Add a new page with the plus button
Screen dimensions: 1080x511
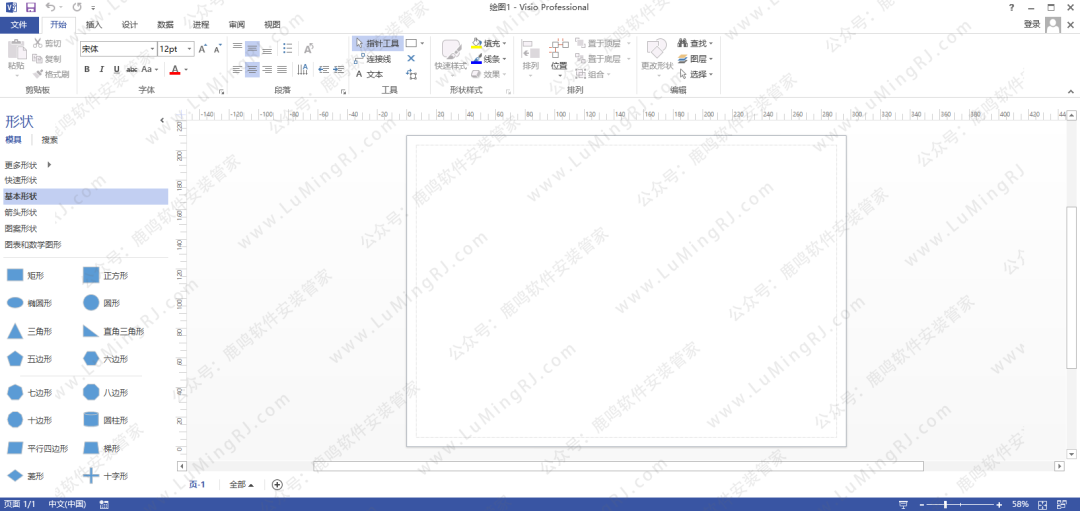[x=277, y=485]
